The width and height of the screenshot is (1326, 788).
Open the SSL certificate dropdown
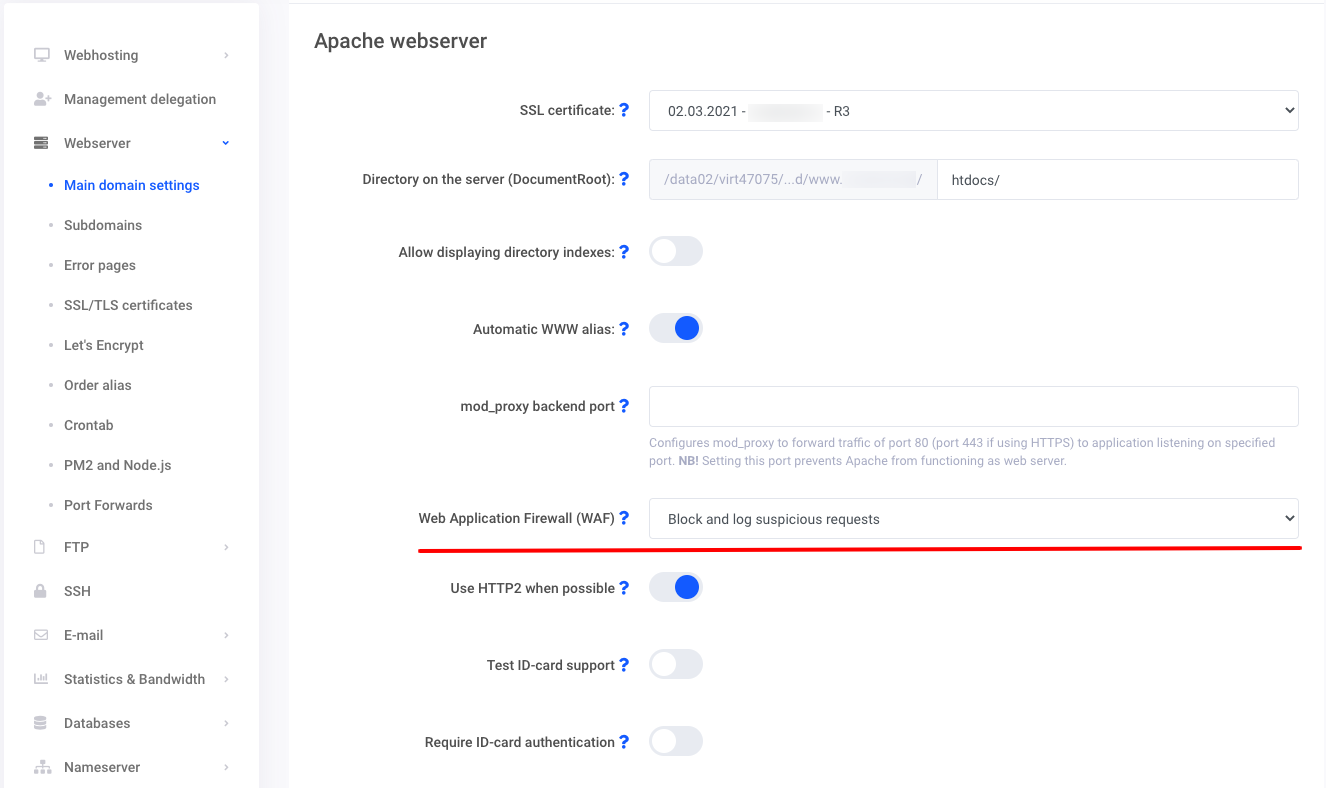pyautogui.click(x=973, y=111)
